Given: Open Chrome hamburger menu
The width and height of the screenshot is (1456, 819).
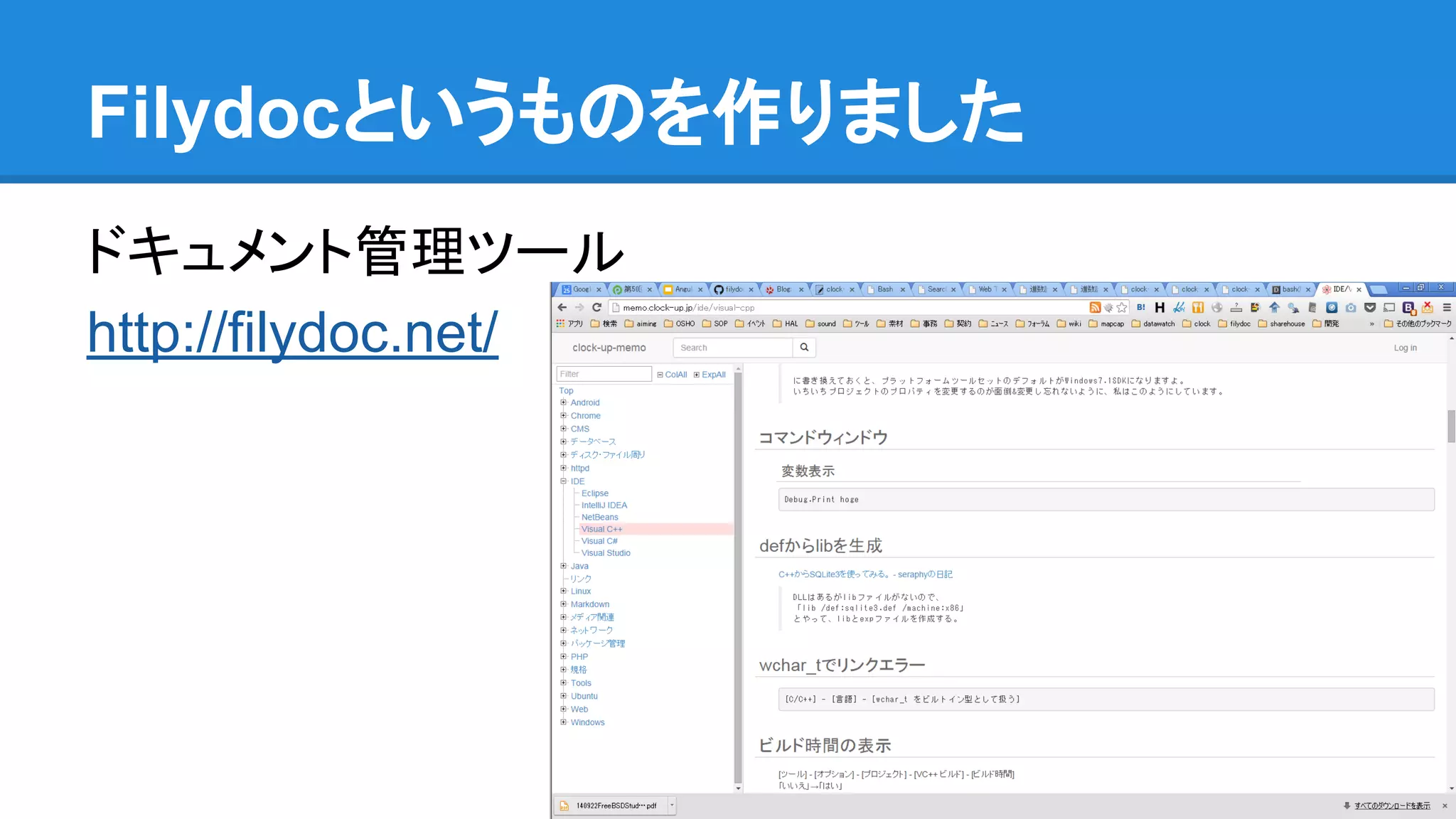Looking at the screenshot, I should point(1447,307).
